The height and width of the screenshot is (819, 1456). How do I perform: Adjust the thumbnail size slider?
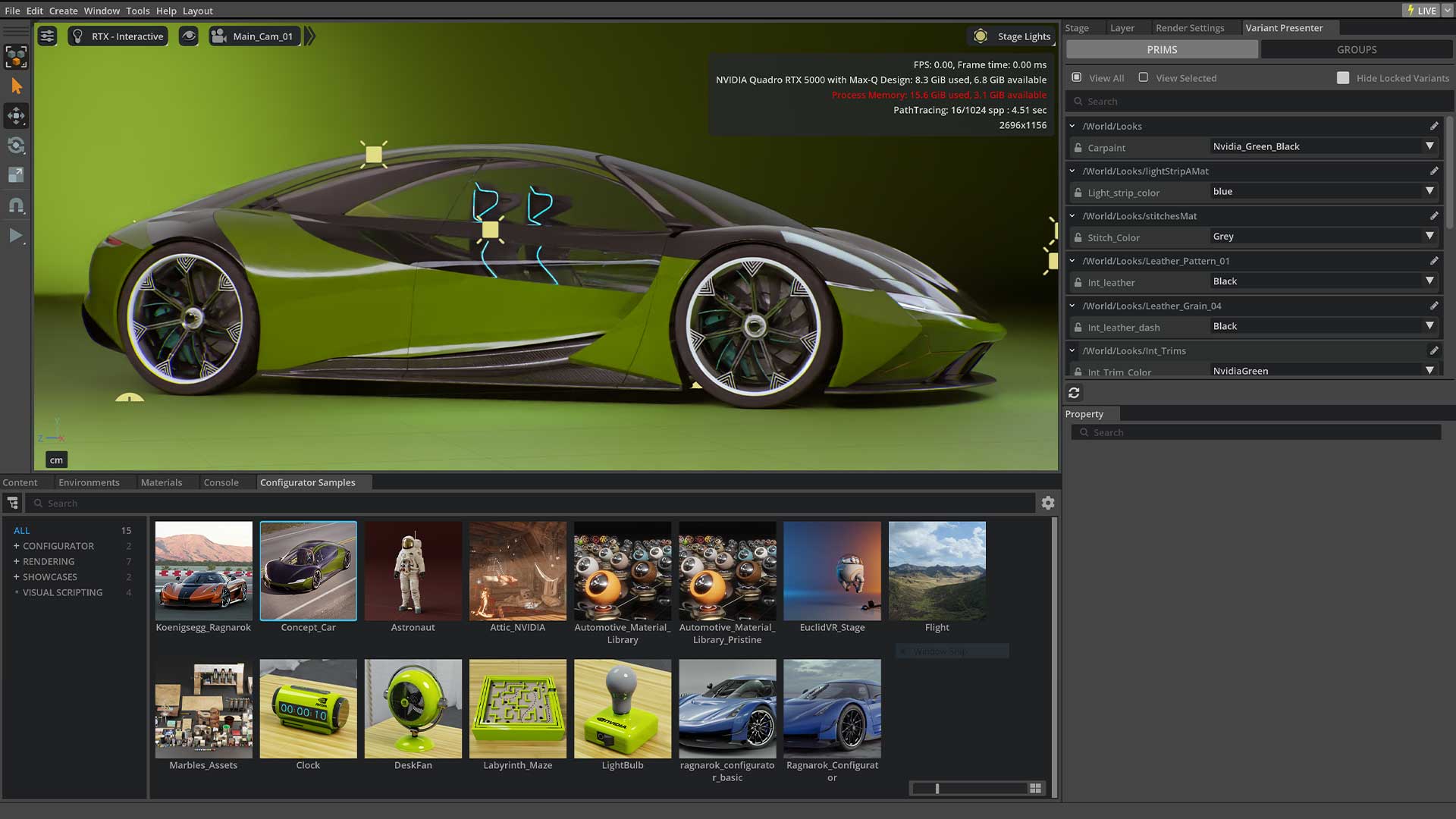point(938,789)
